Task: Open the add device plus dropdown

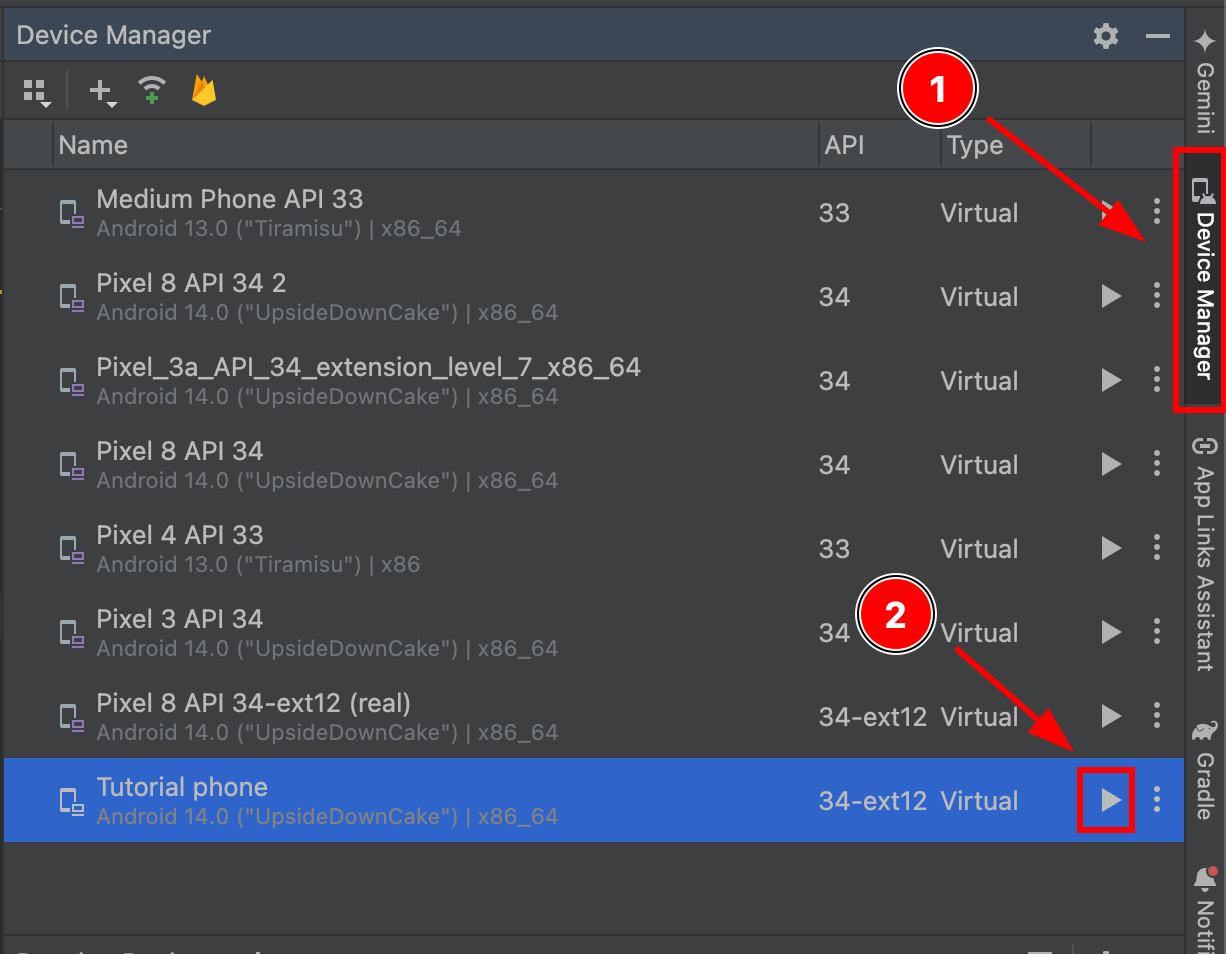Action: point(100,90)
